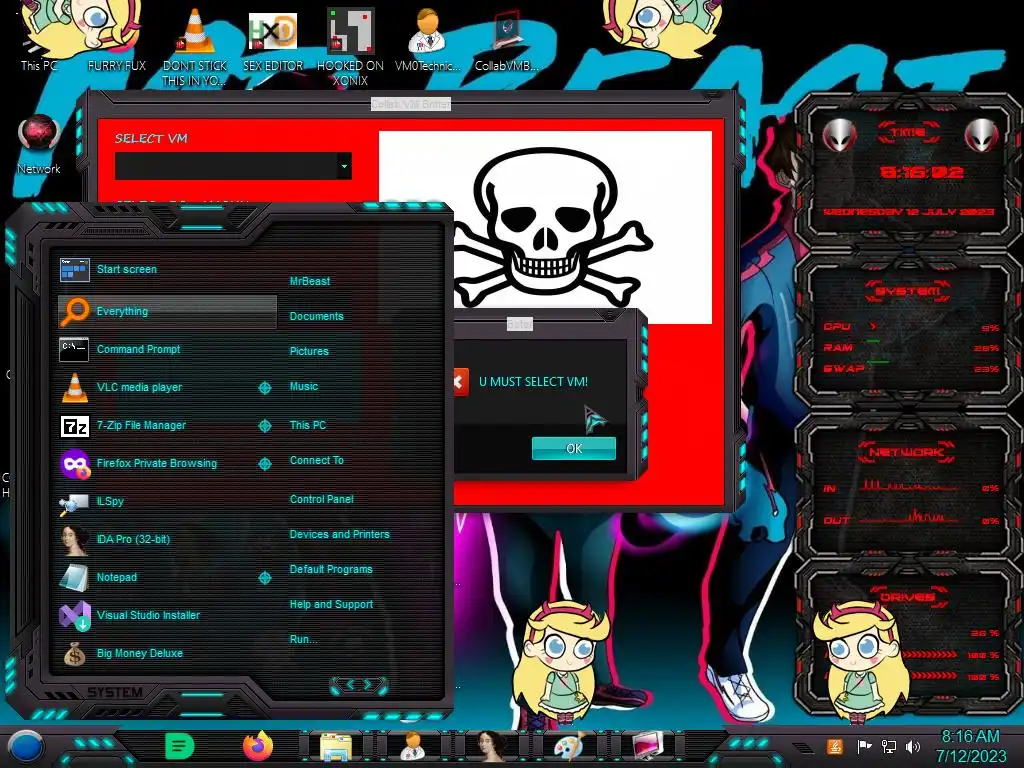Click the RAM usage row in SYSTEM gadget
1024x768 pixels.
(x=910, y=348)
